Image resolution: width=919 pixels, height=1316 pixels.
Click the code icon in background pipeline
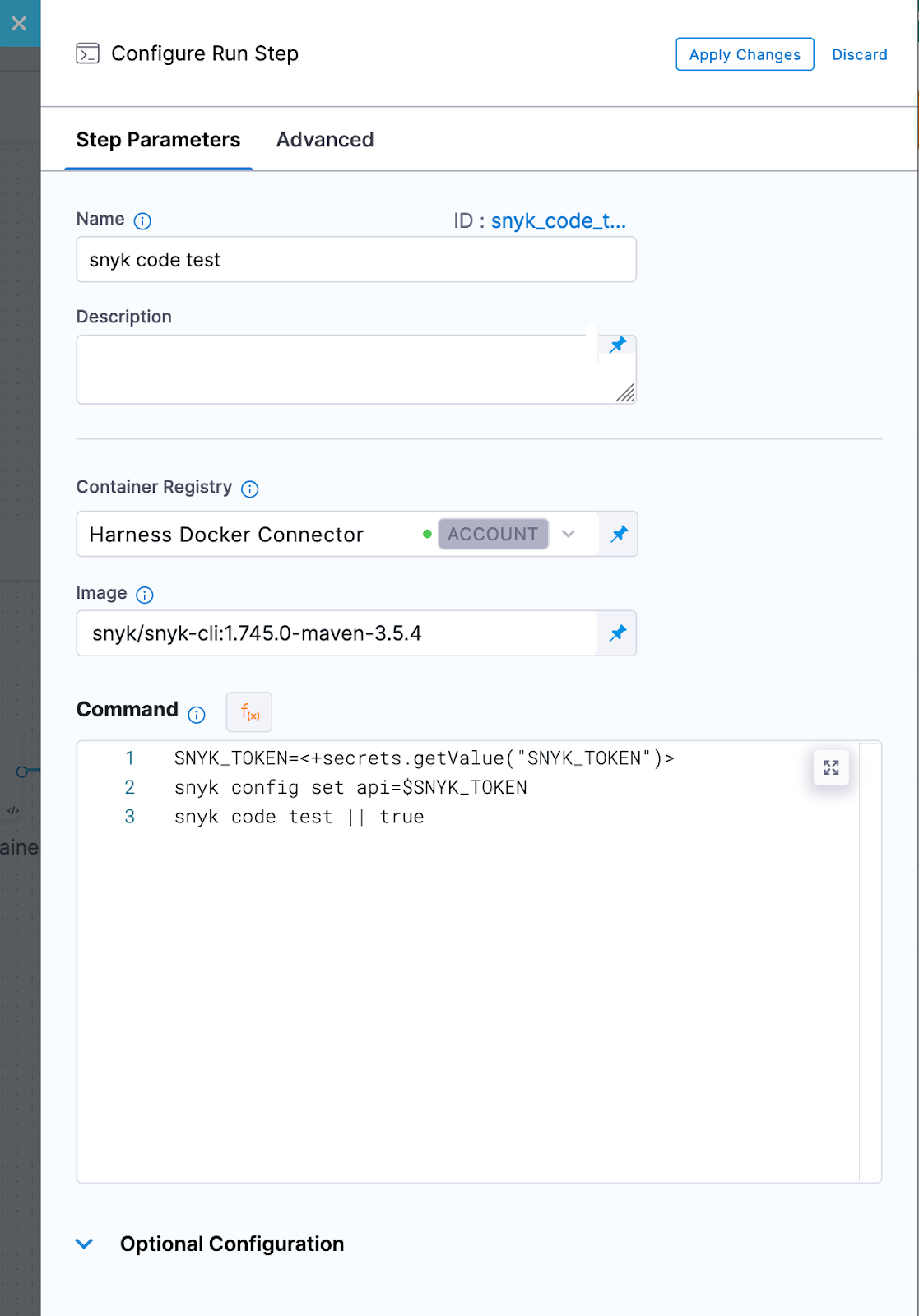(13, 810)
